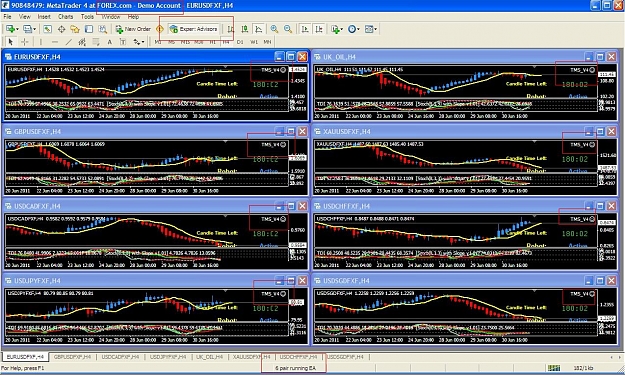This screenshot has width=625, height=375.
Task: Click inside the USDJPYFXF,H4 chart area
Action: coord(147,317)
